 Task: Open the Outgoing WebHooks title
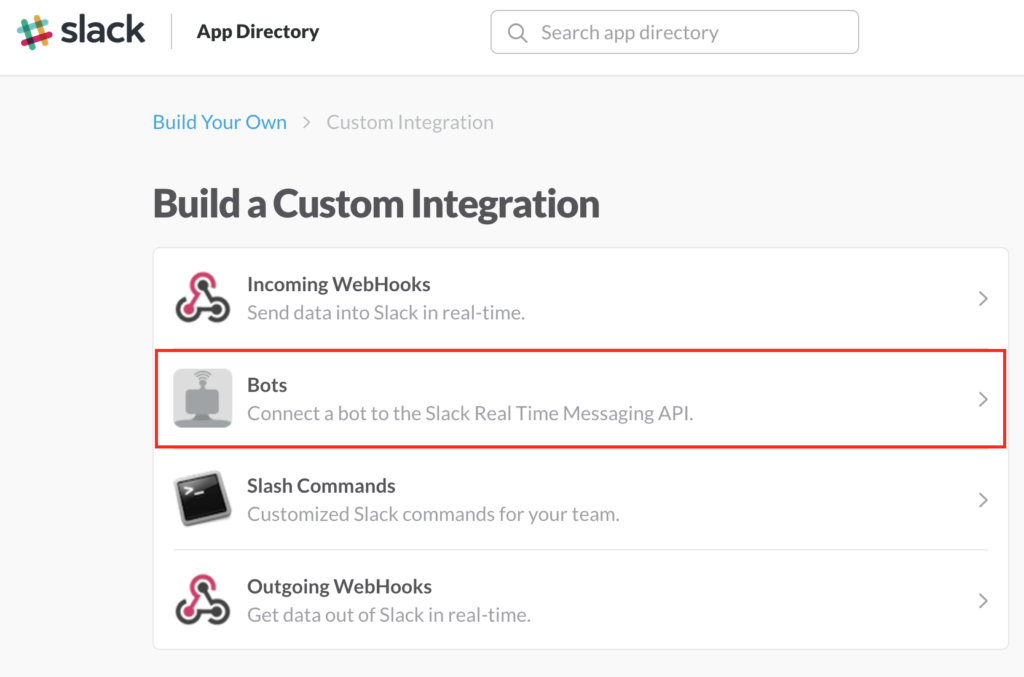pos(339,587)
